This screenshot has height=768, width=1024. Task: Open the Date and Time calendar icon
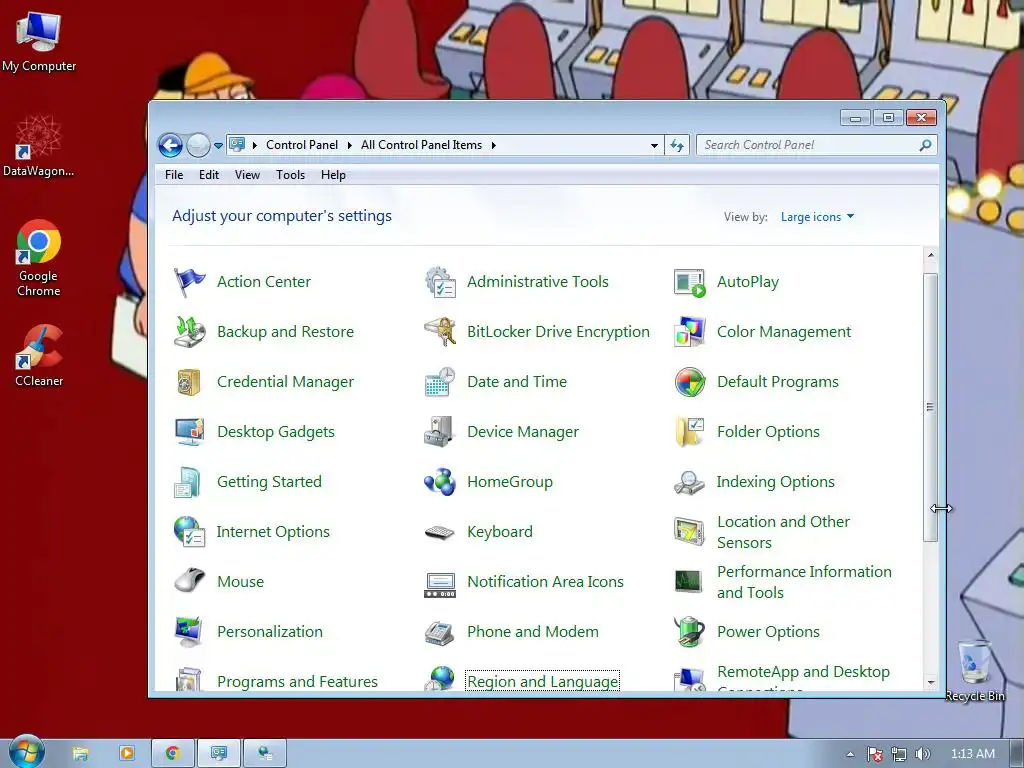tap(440, 382)
